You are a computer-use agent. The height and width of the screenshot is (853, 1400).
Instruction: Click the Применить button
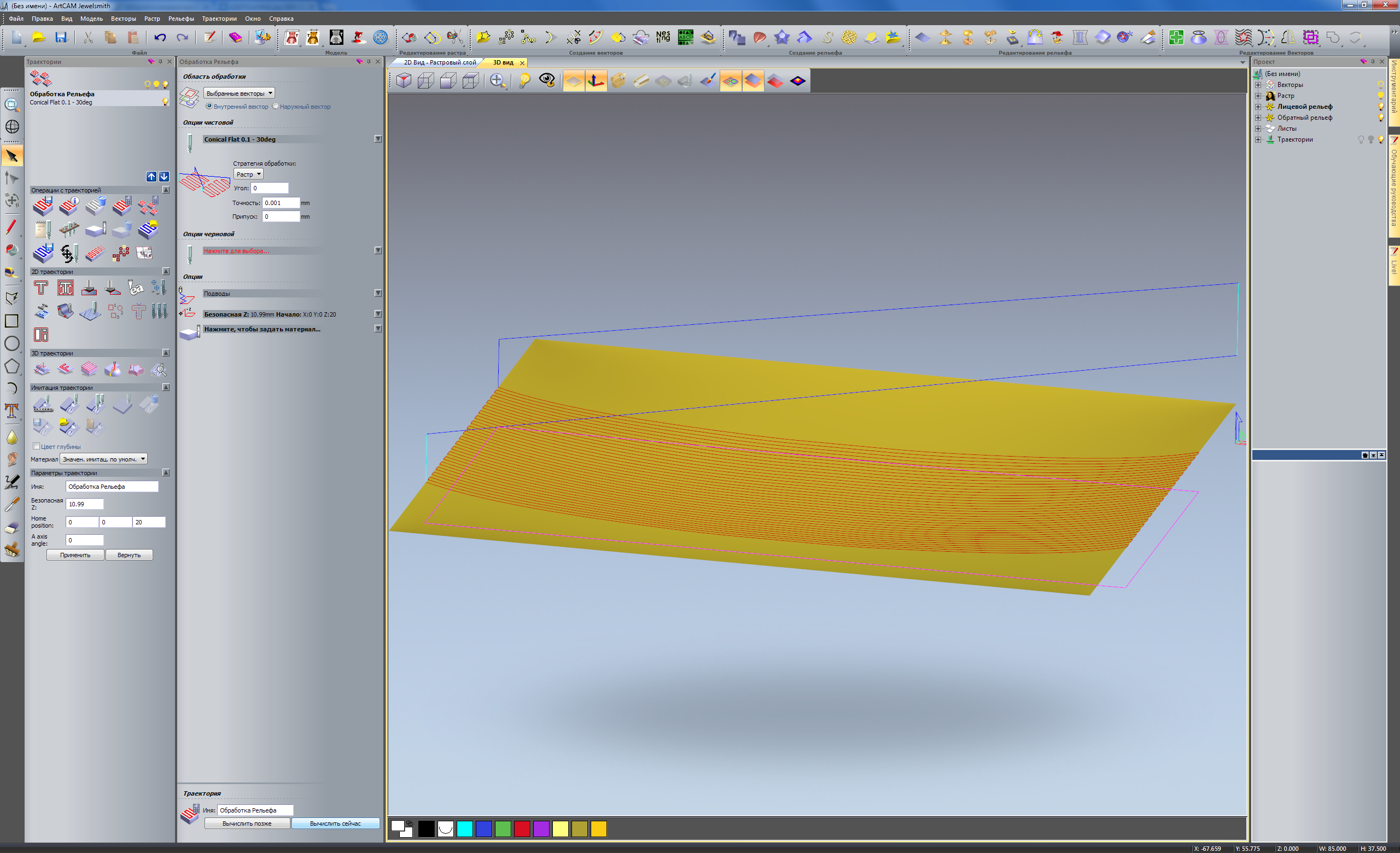pos(75,555)
